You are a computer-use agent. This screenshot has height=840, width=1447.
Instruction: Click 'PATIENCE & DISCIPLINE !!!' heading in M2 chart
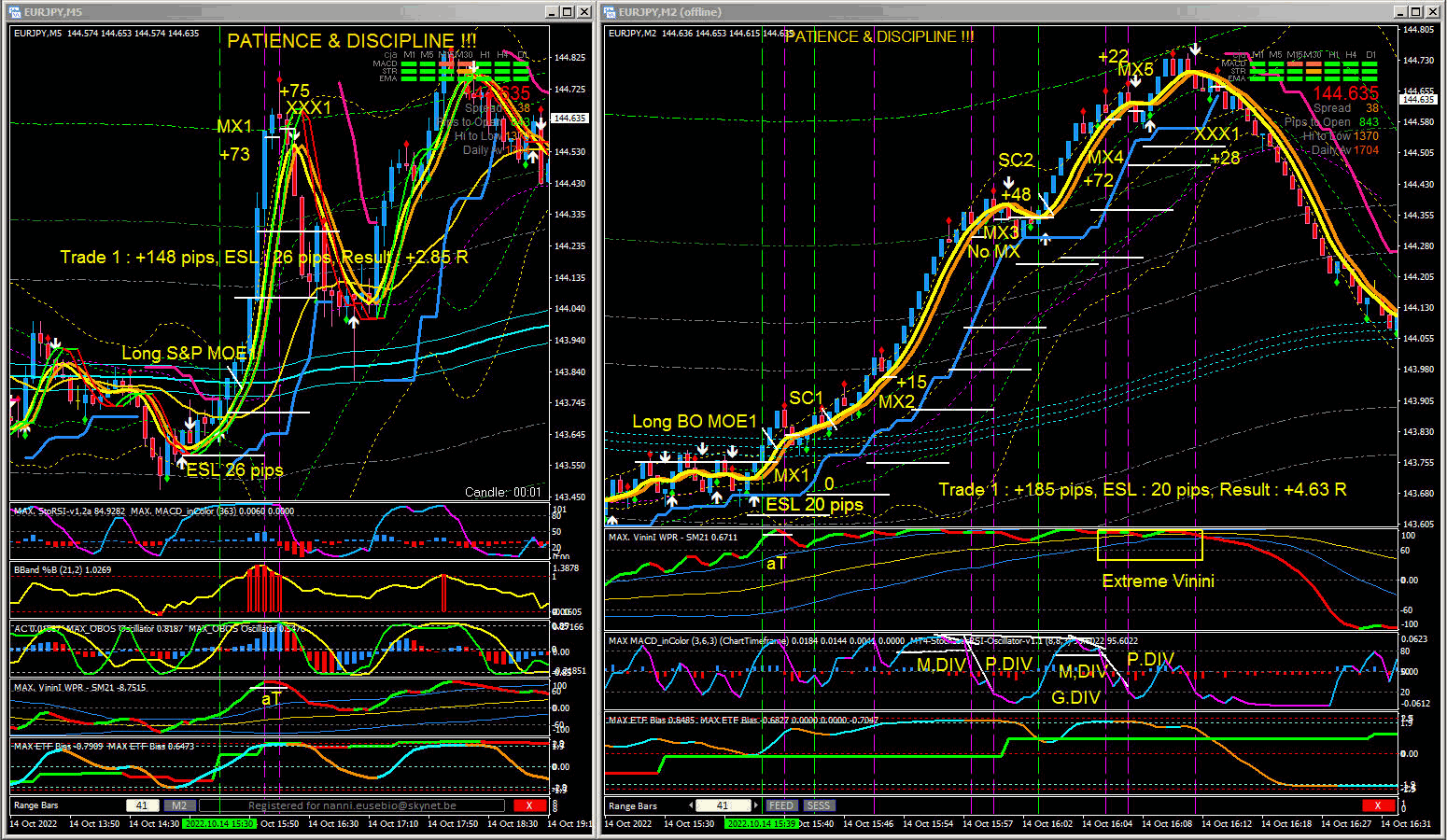coord(878,36)
